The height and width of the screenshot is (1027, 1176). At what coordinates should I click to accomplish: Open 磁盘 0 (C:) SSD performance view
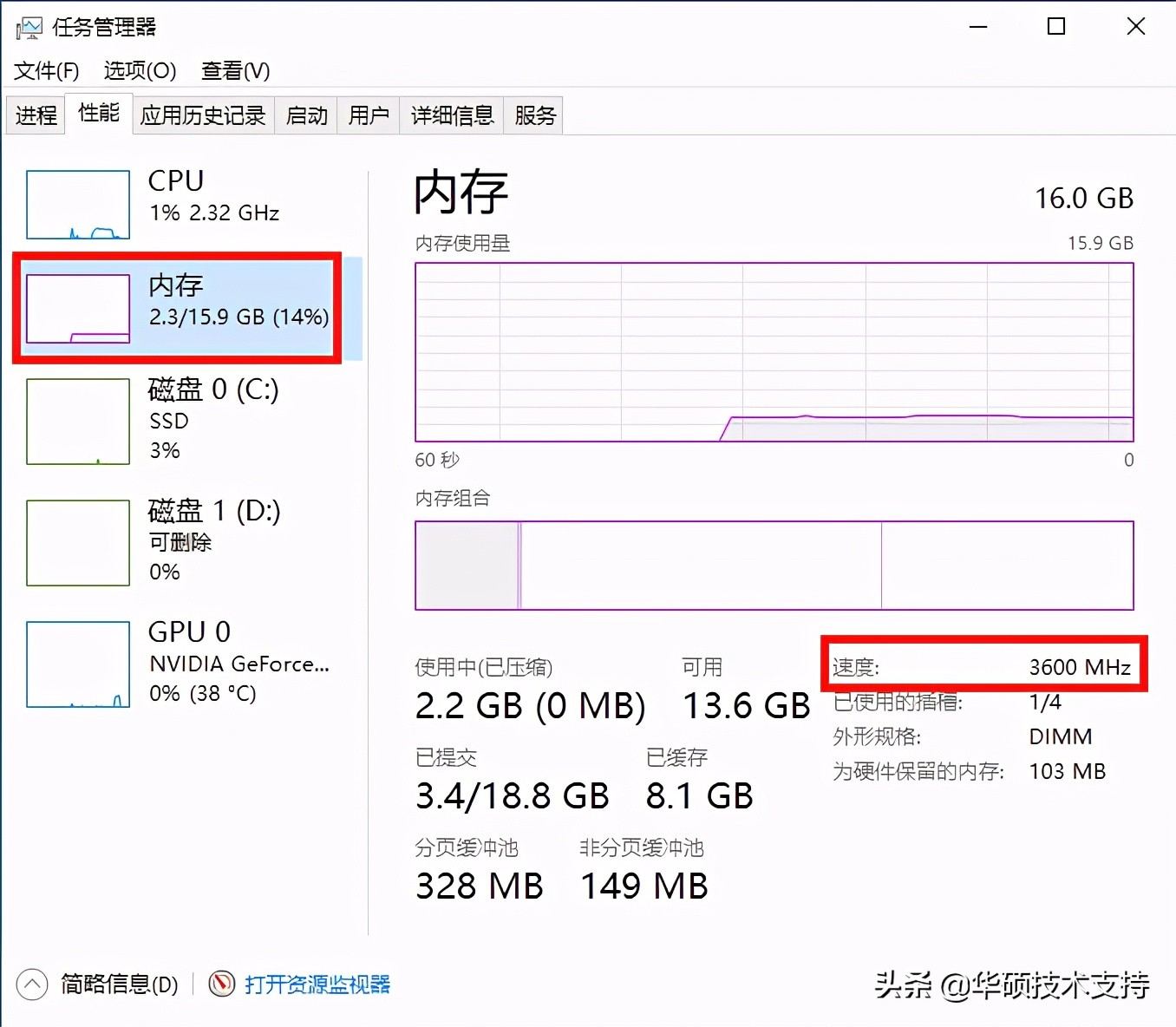(77, 422)
